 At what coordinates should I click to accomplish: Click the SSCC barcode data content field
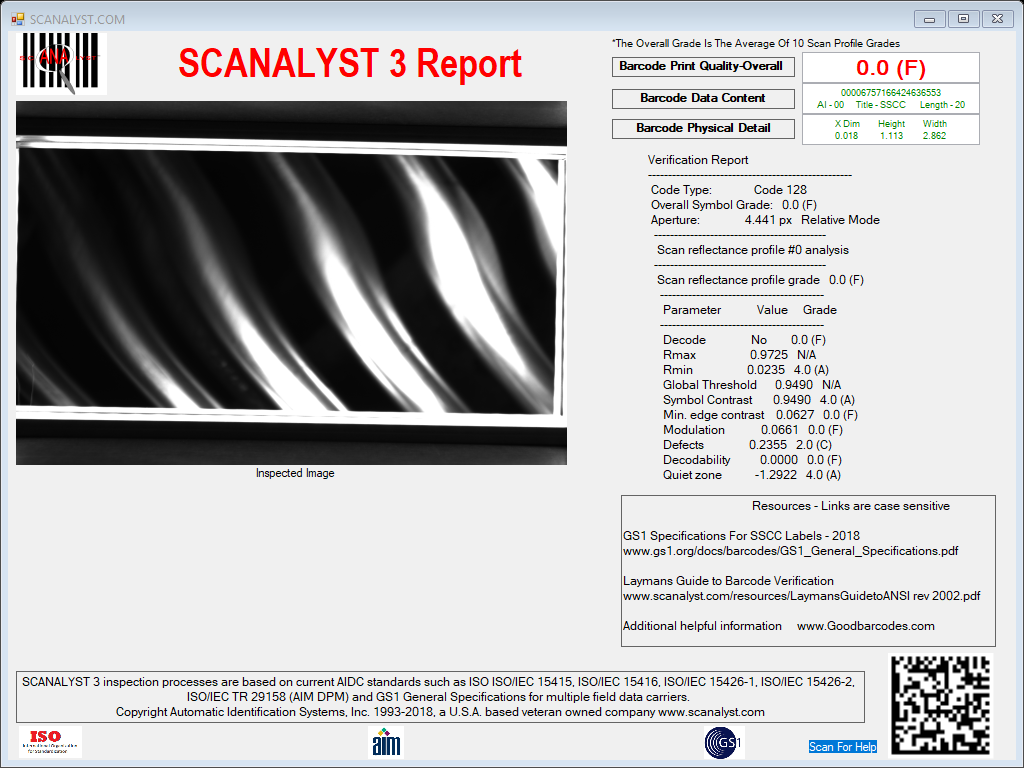891,99
